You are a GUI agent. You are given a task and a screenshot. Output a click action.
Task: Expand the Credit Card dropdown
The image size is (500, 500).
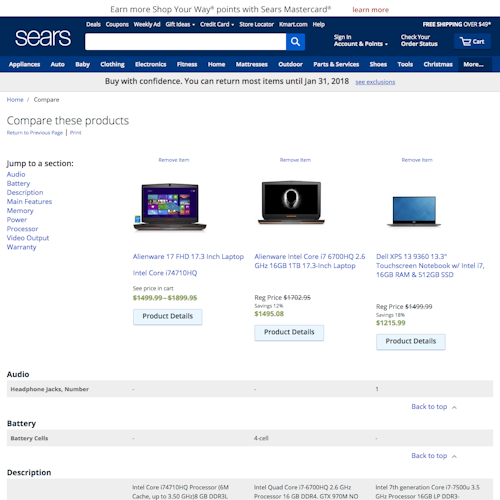pyautogui.click(x=217, y=24)
